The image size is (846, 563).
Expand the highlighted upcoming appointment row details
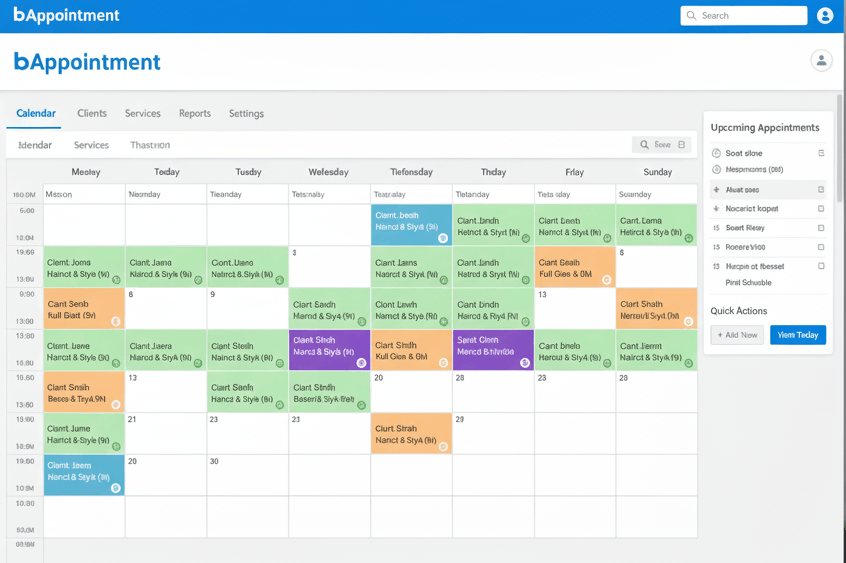tap(821, 190)
